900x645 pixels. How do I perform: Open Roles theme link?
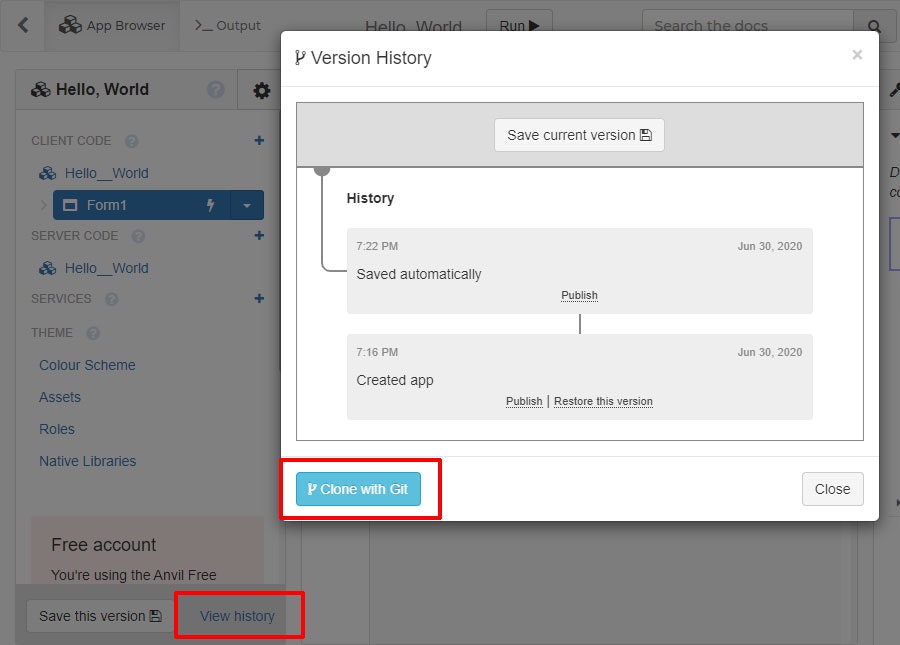click(x=57, y=429)
